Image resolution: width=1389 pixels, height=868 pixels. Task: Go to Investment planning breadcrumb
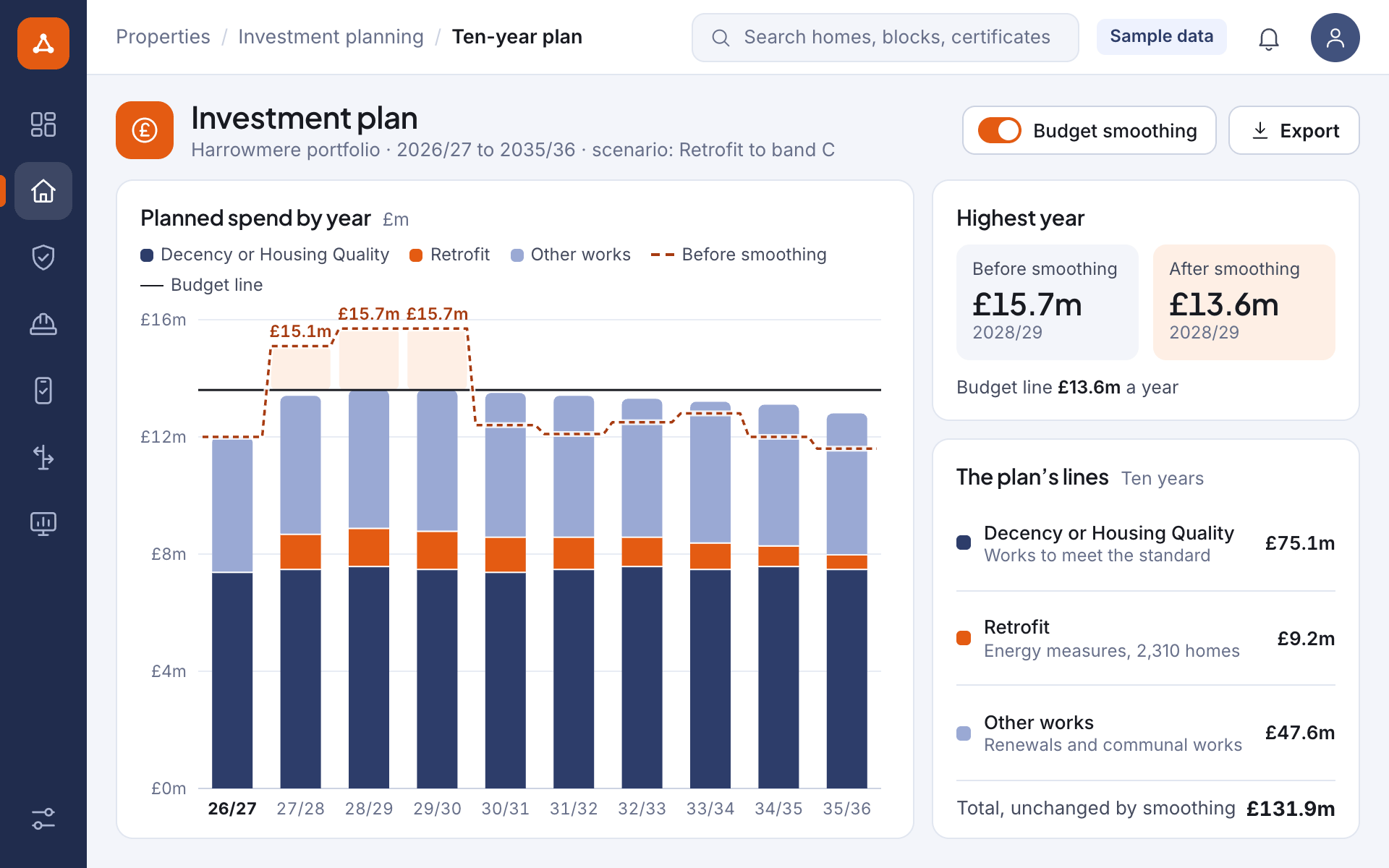click(x=331, y=37)
